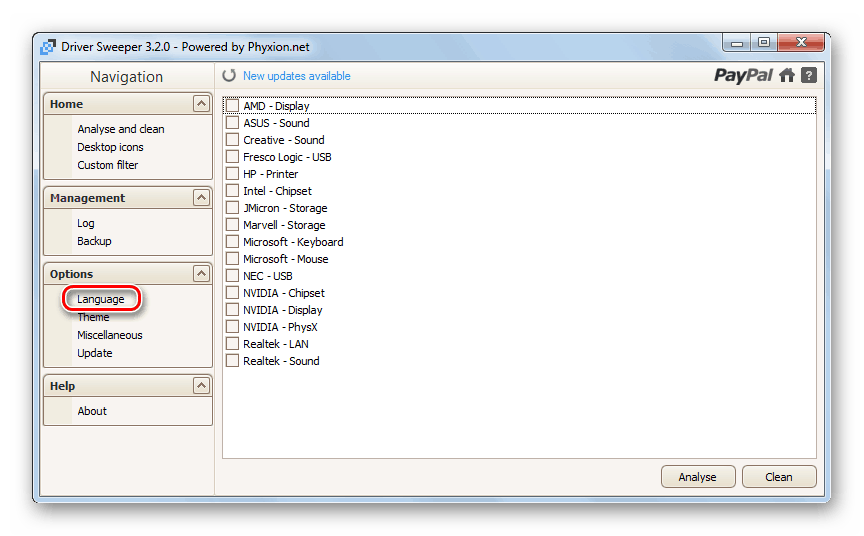Open the About page

[92, 411]
